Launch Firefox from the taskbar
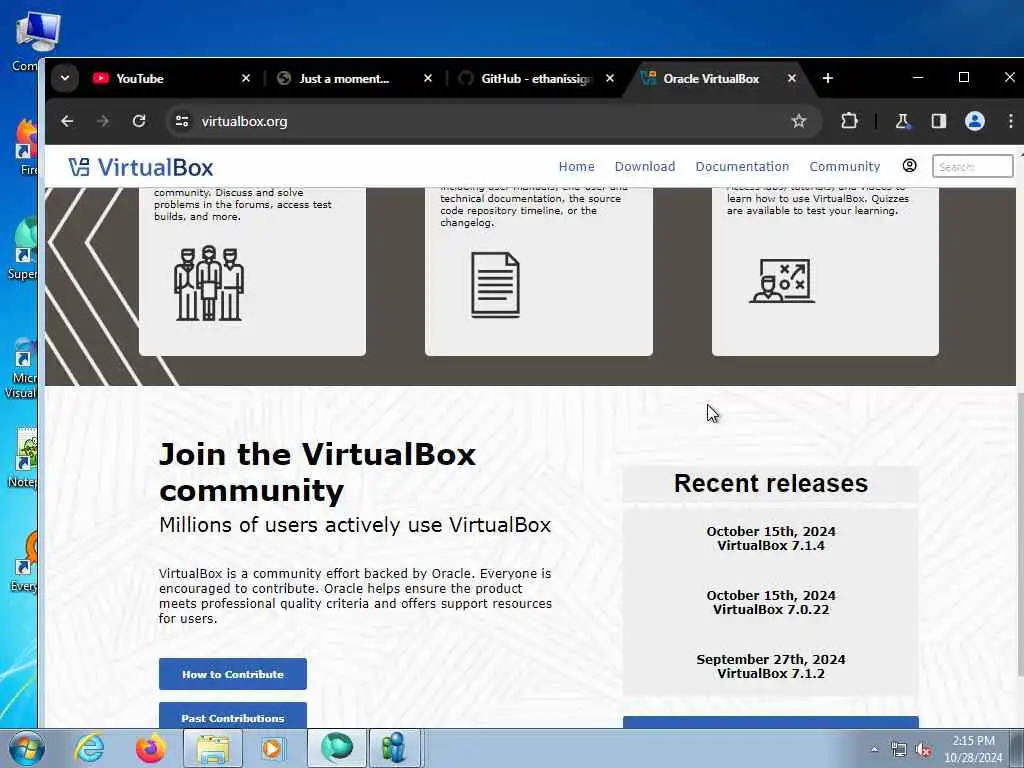Viewport: 1024px width, 768px height. pyautogui.click(x=150, y=748)
